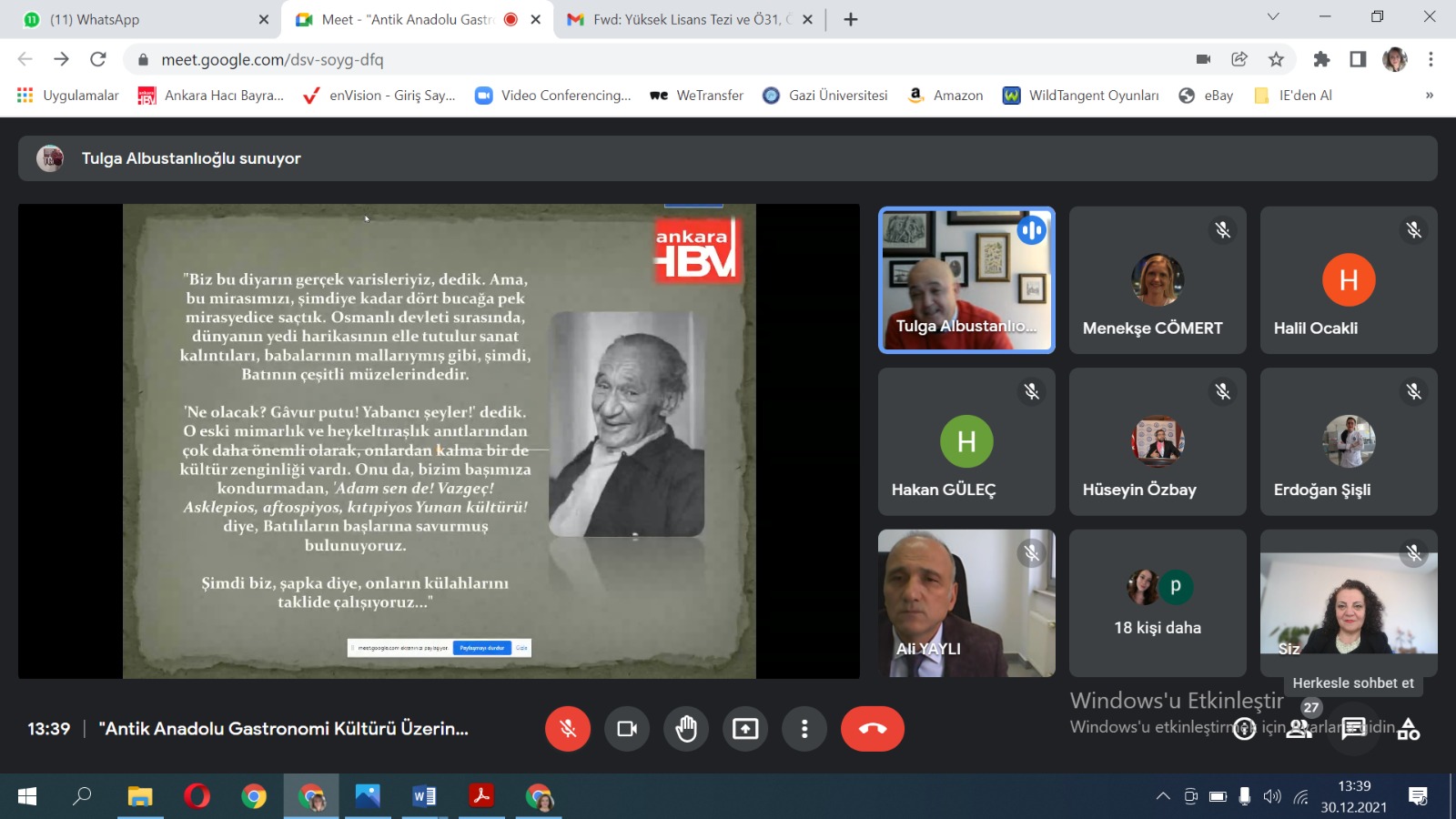Click the share page icon in address bar
Image resolution: width=1456 pixels, height=819 pixels.
point(1239,59)
